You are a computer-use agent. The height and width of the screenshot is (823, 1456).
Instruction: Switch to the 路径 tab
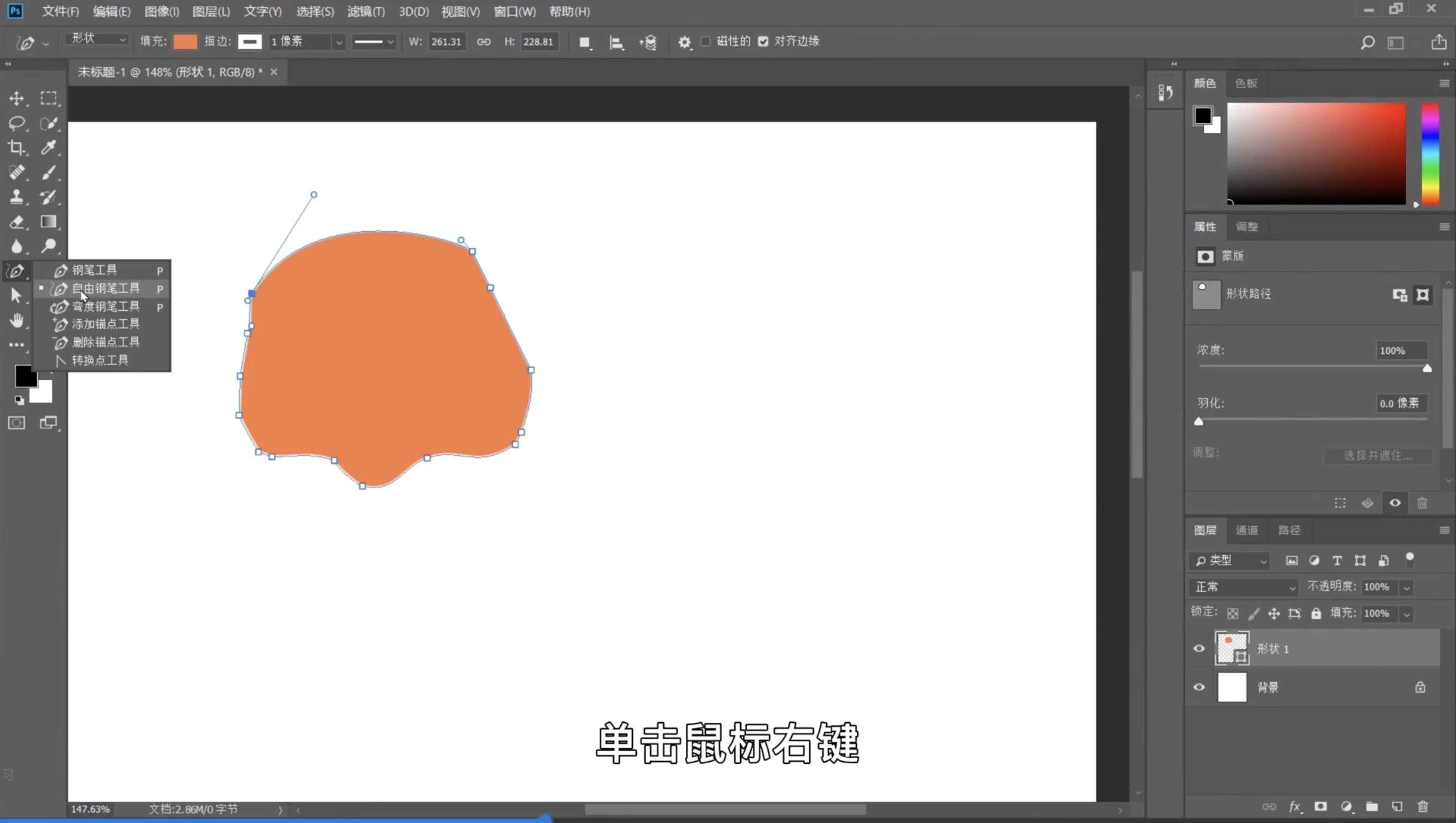pos(1289,530)
